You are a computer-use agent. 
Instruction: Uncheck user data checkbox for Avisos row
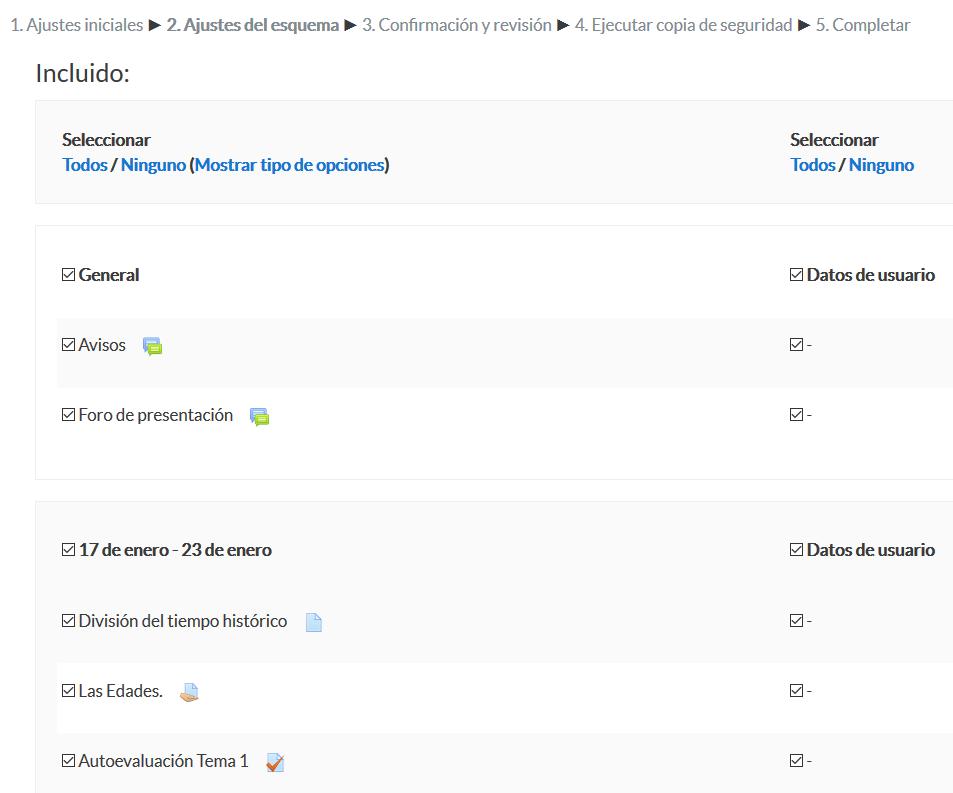tap(796, 345)
